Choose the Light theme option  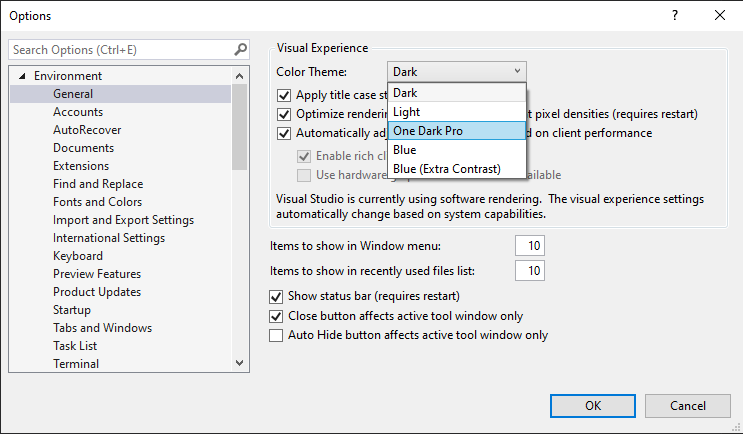(457, 112)
